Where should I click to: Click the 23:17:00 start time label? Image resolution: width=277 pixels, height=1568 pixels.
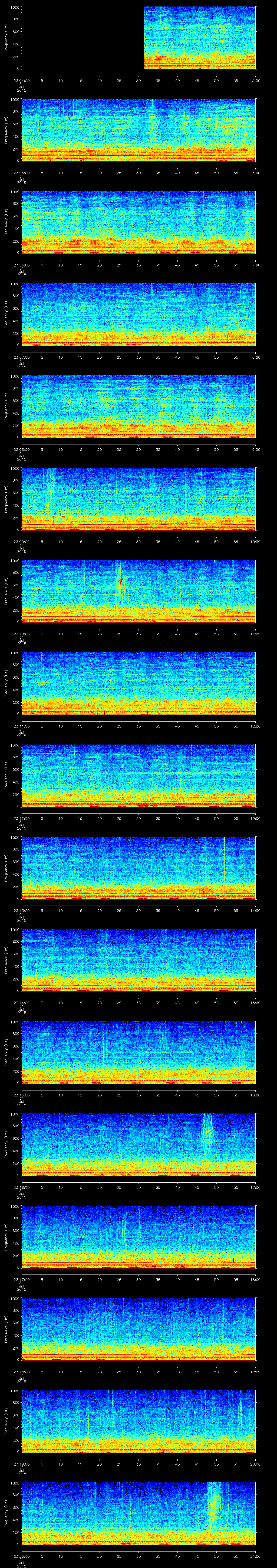22,1279
